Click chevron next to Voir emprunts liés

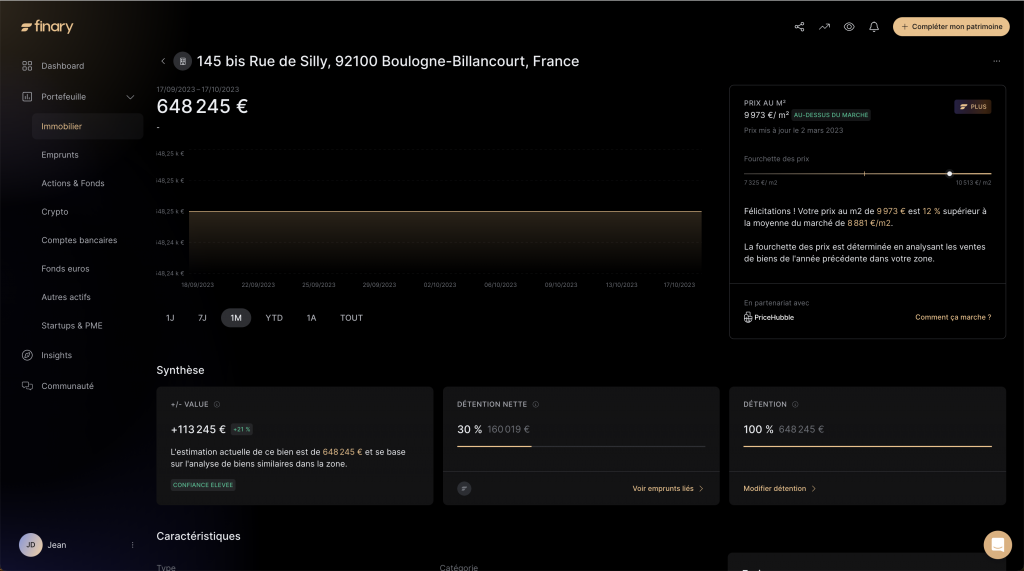701,489
